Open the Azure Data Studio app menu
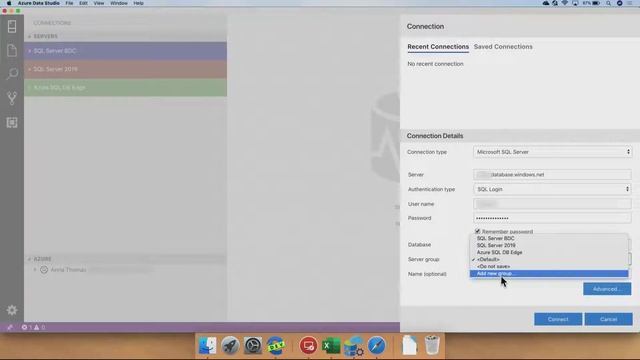 click(x=39, y=3)
